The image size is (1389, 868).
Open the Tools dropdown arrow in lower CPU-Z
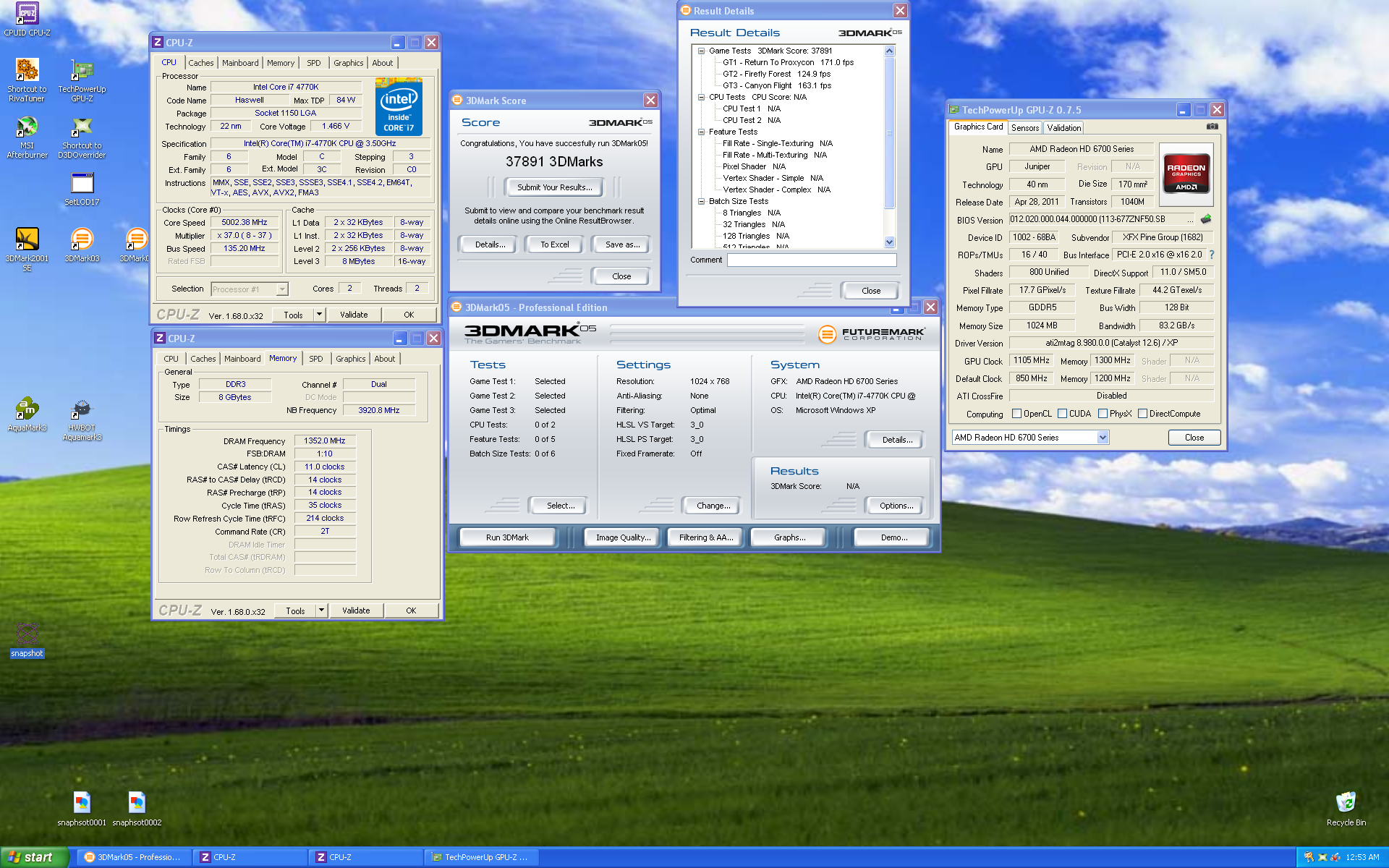pyautogui.click(x=321, y=610)
